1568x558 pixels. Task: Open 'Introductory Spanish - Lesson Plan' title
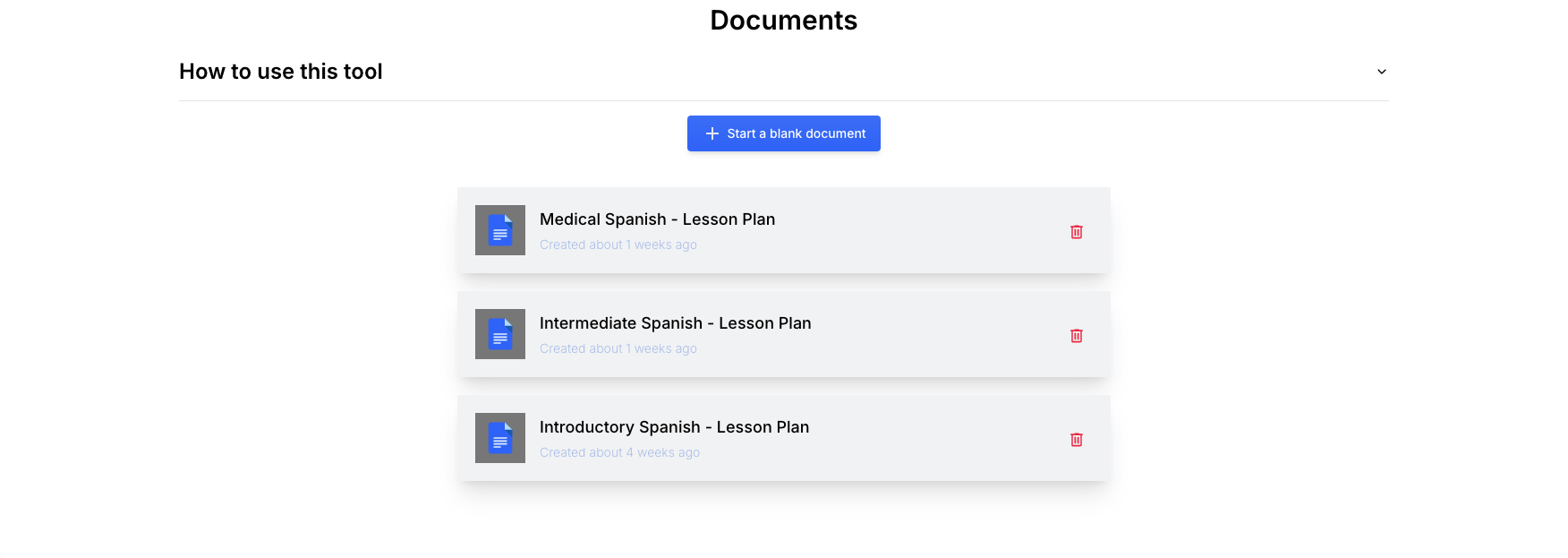(675, 427)
